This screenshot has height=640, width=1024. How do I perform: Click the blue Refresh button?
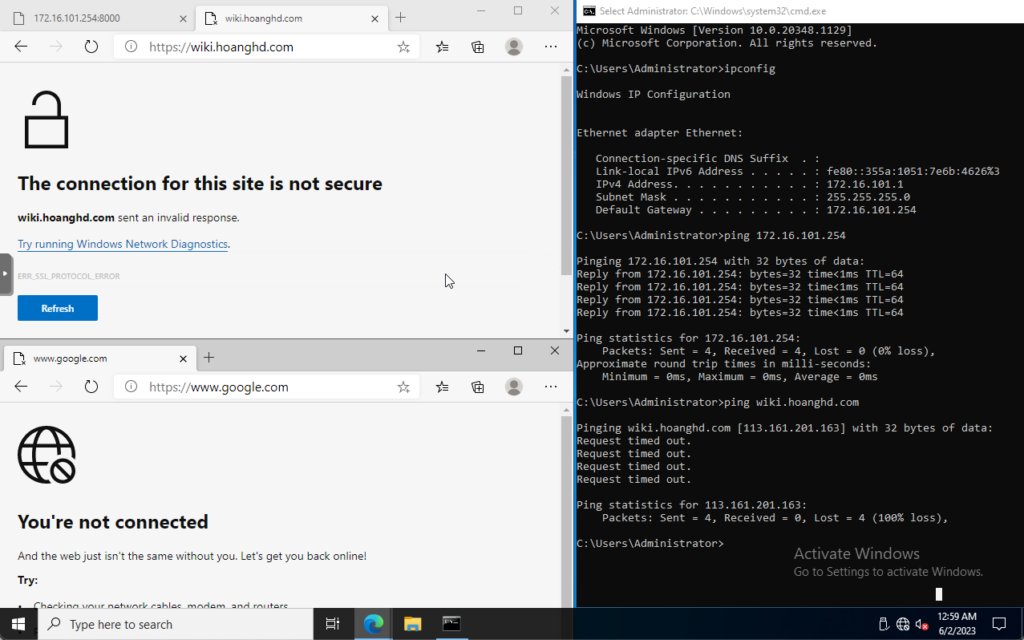click(x=57, y=308)
